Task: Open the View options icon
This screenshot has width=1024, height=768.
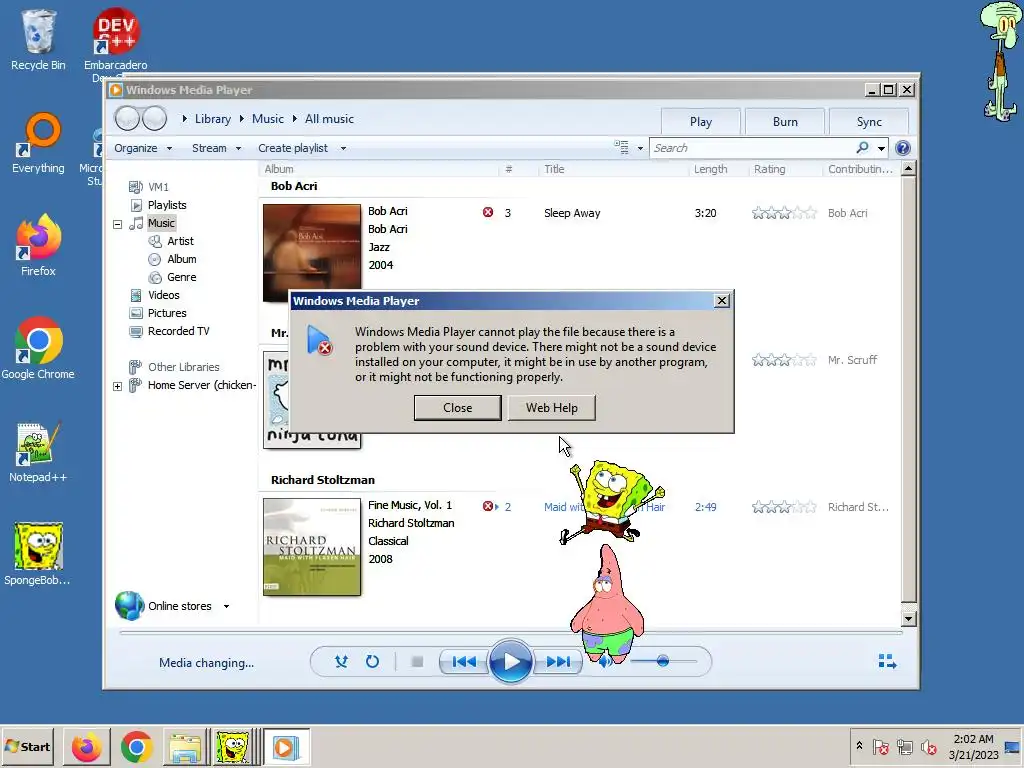Action: [x=621, y=148]
